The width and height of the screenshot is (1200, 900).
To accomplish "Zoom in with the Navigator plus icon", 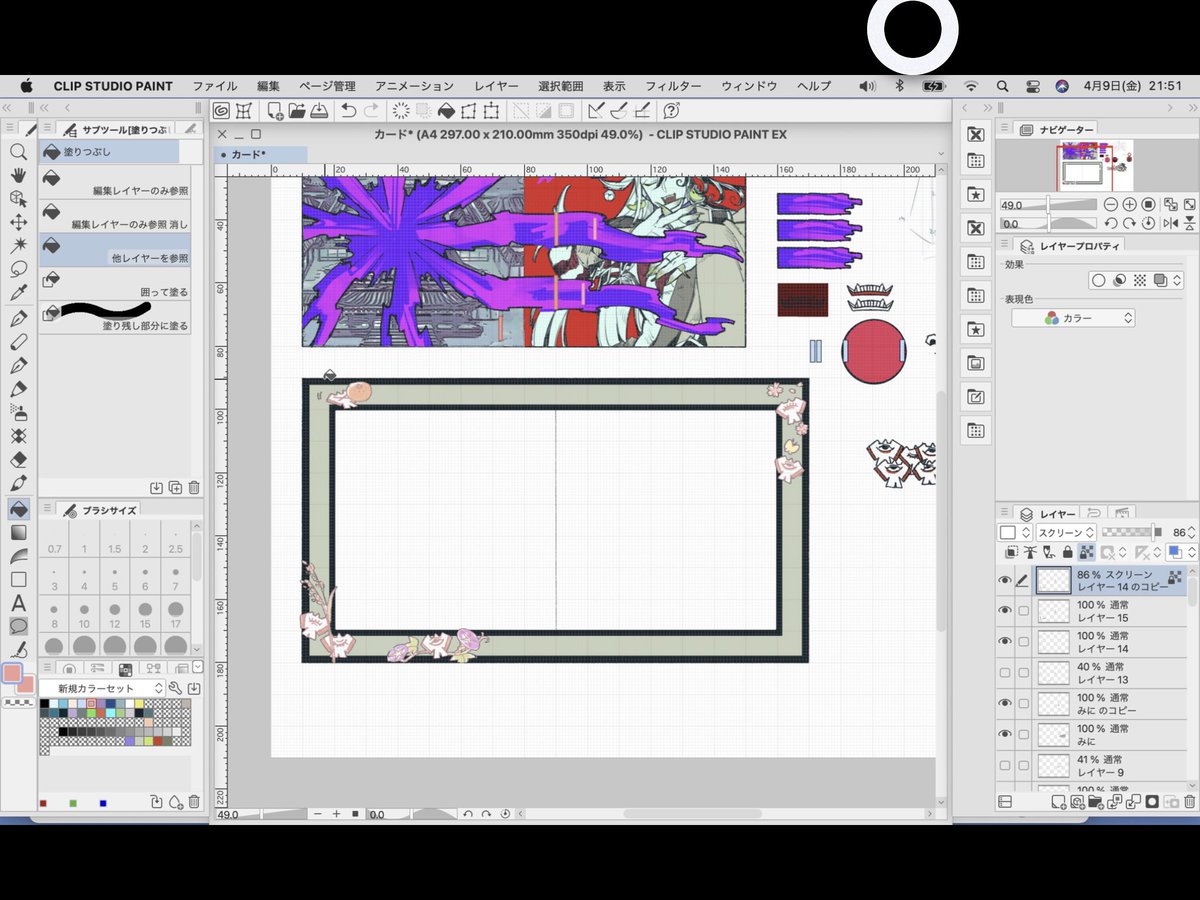I will (x=1130, y=204).
